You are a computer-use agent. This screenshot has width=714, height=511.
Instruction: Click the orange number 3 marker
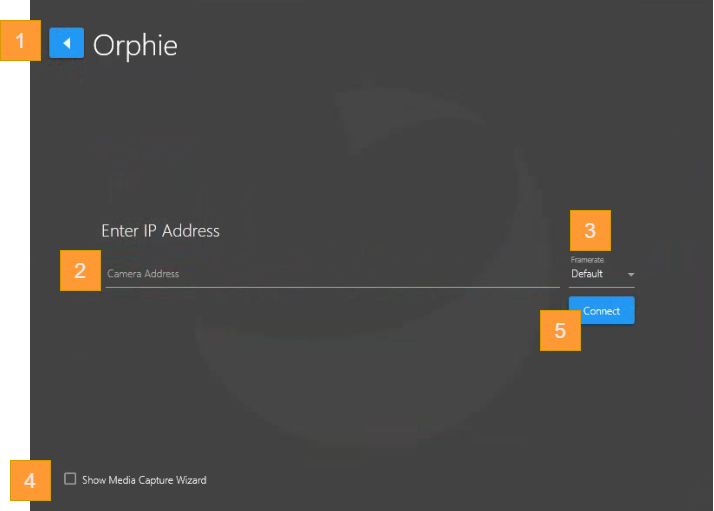[x=590, y=231]
